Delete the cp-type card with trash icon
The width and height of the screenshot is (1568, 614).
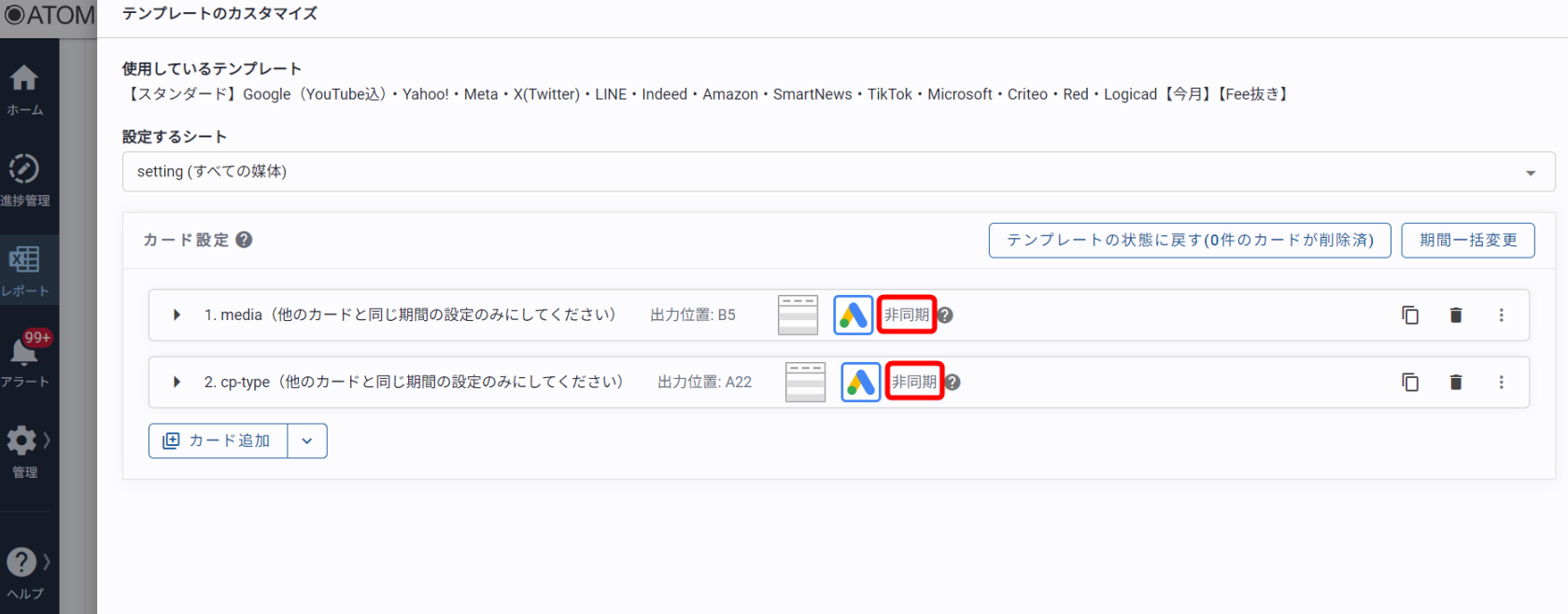point(1455,383)
